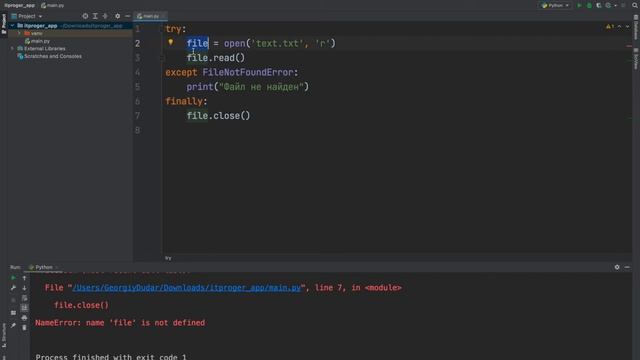This screenshot has width=640, height=360.
Task: Expand the External Libraries node arrow
Action: point(13,48)
